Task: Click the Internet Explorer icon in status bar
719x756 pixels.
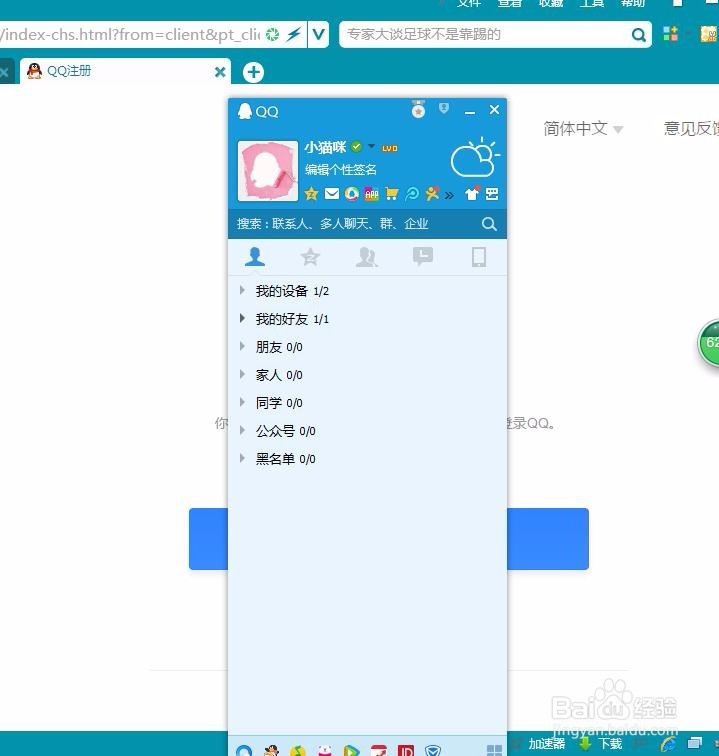Action: 669,744
